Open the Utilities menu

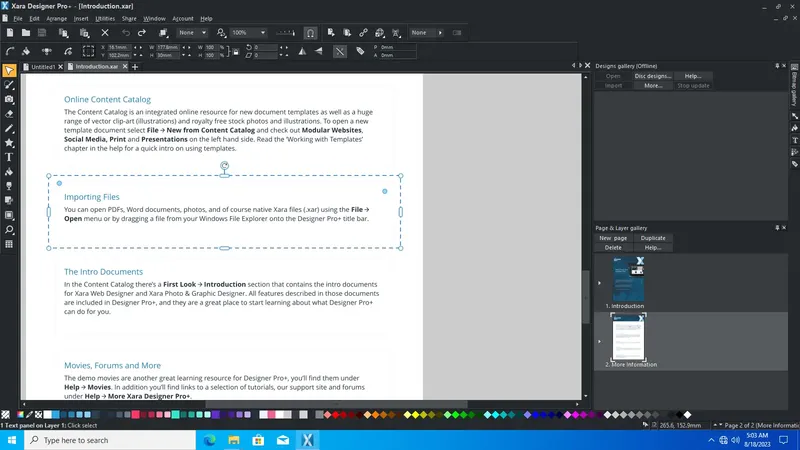pos(105,18)
